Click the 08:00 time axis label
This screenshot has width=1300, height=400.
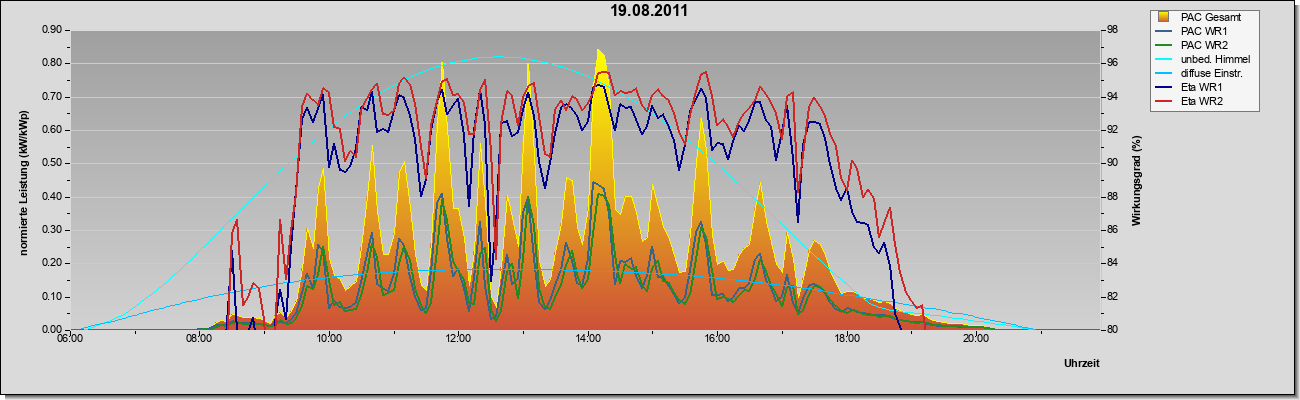tap(199, 339)
